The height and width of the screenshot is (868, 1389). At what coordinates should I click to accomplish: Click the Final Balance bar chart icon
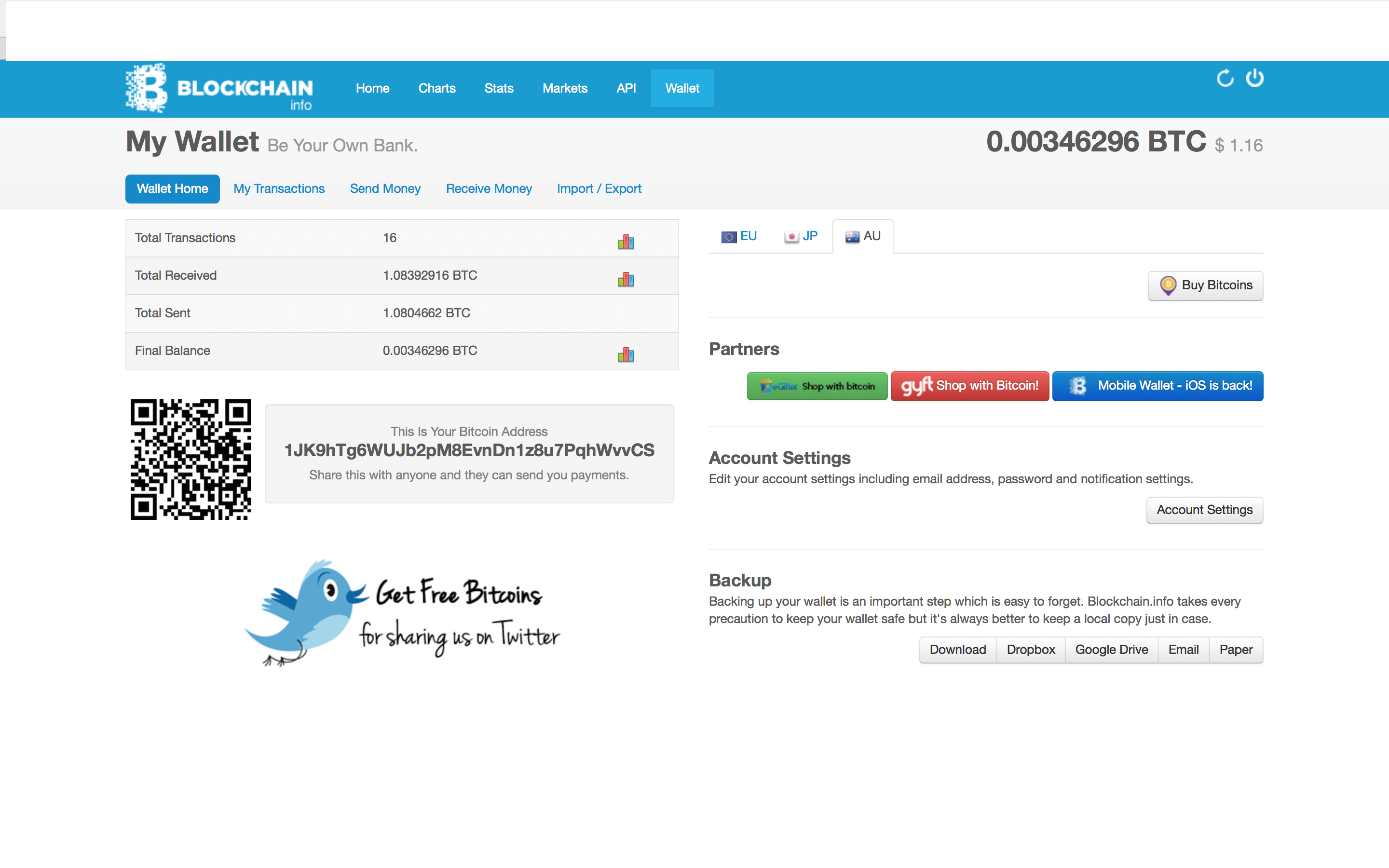point(626,352)
